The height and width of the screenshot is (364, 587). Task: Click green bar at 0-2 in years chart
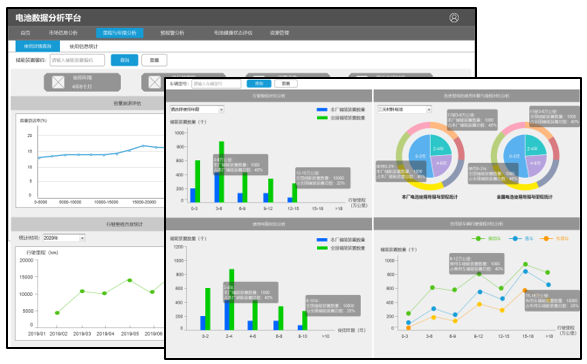coord(208,309)
